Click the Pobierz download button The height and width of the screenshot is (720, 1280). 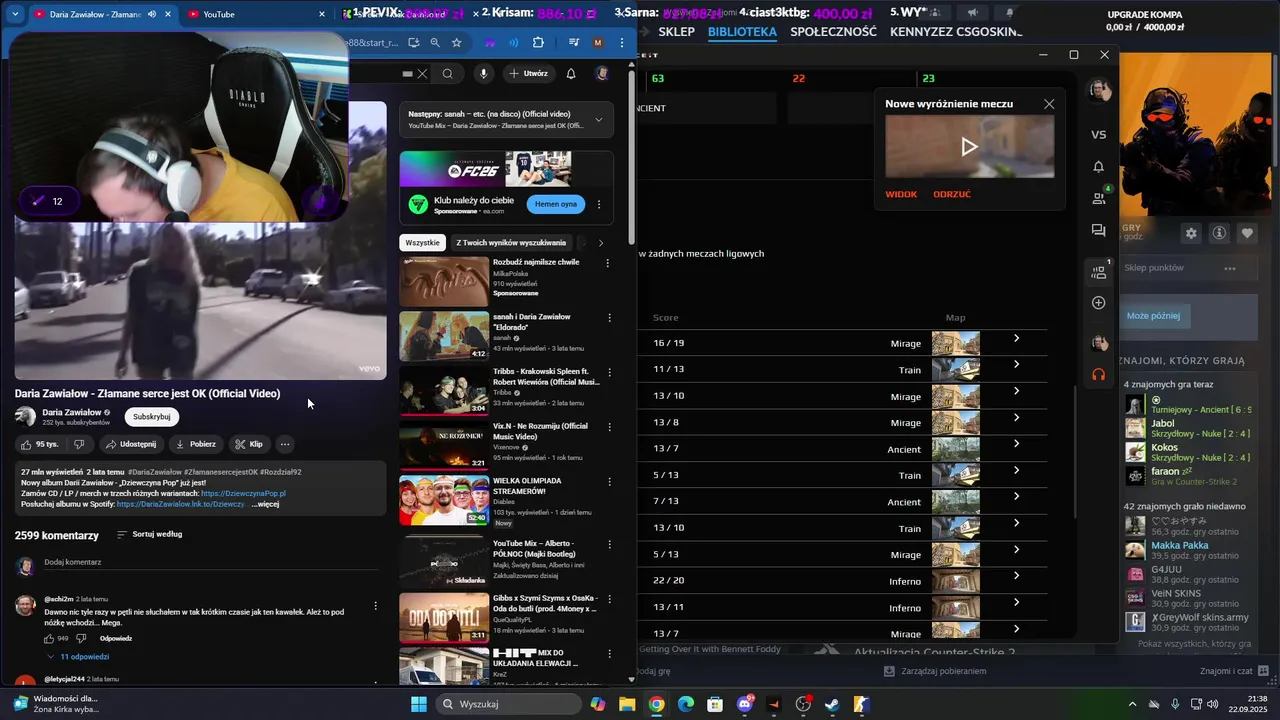coord(196,444)
